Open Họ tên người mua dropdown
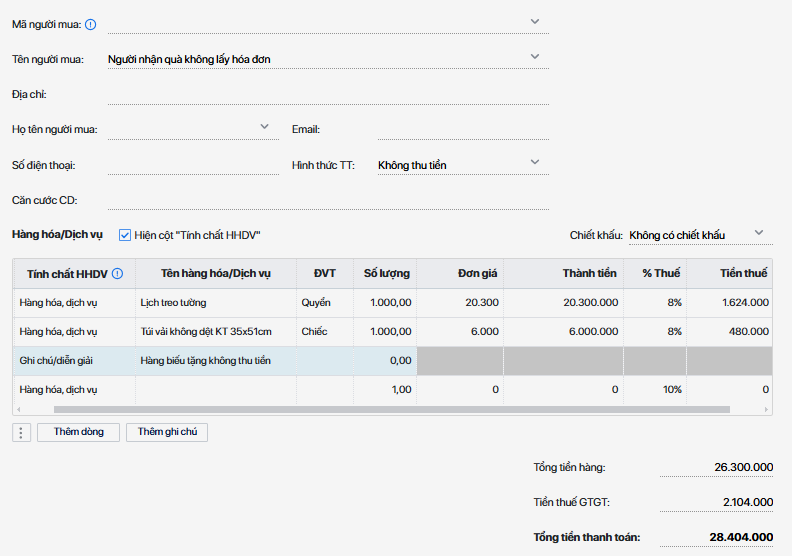 pos(264,127)
